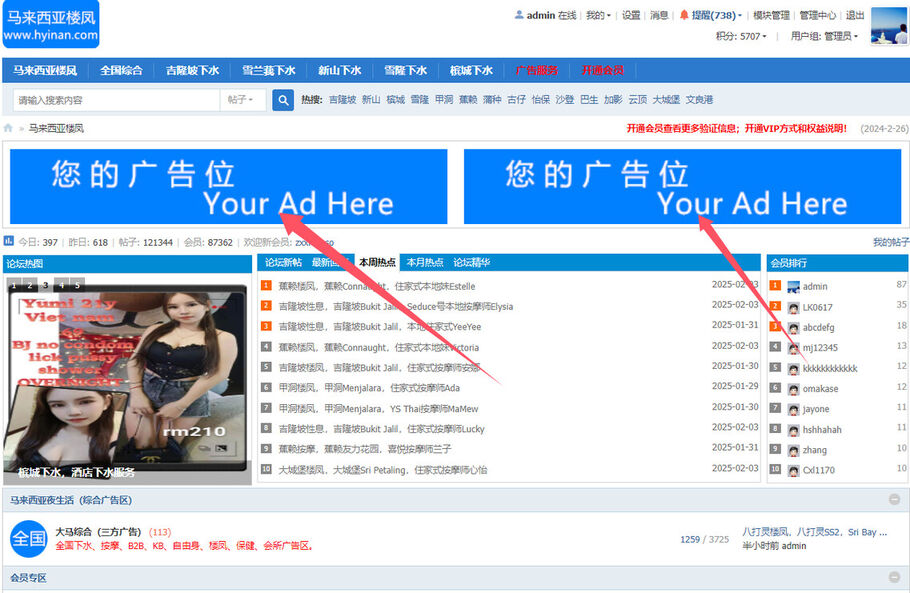The image size is (910, 593).
Task: Switch to the 本月热点 tab
Action: [x=426, y=263]
